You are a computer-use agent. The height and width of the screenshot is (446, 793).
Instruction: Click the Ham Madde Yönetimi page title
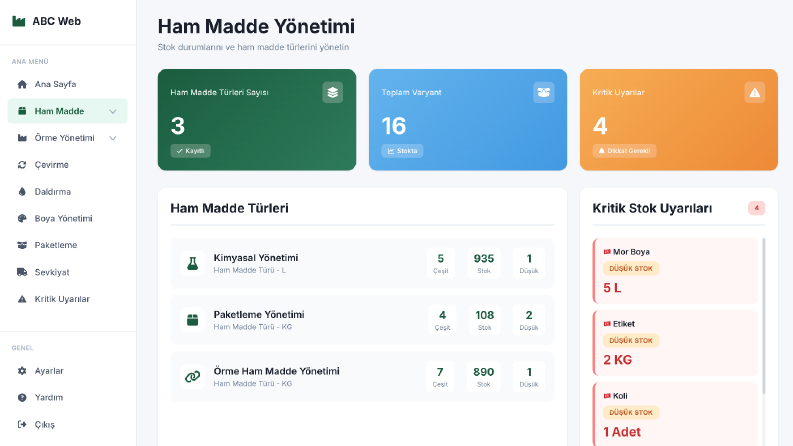256,26
